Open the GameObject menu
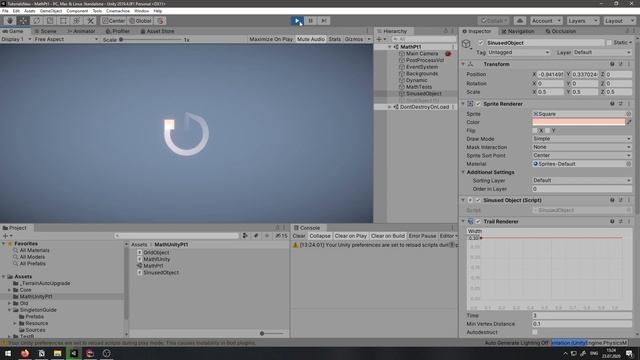The image size is (640, 360). click(51, 11)
